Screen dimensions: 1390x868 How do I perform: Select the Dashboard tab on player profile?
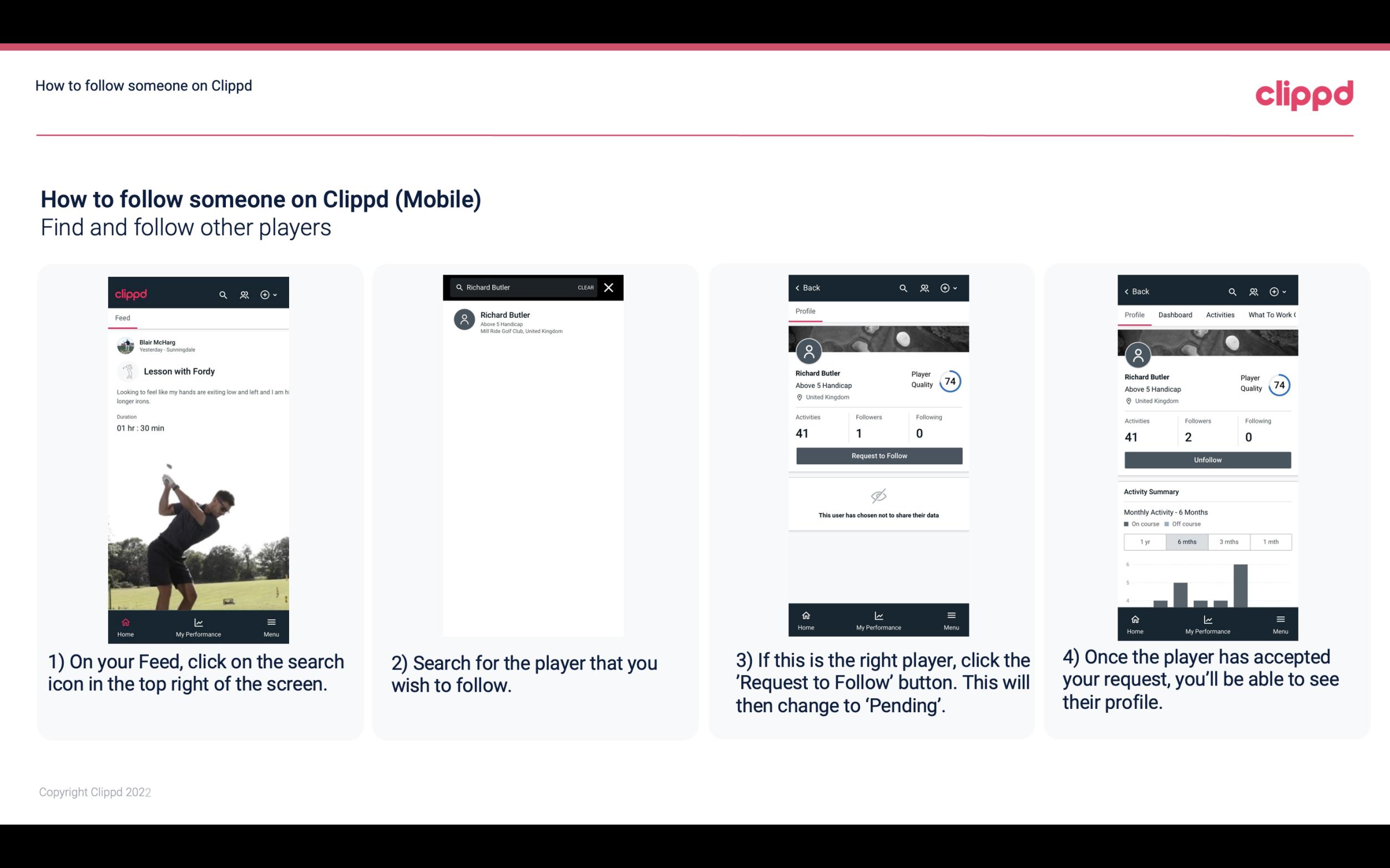tap(1176, 315)
